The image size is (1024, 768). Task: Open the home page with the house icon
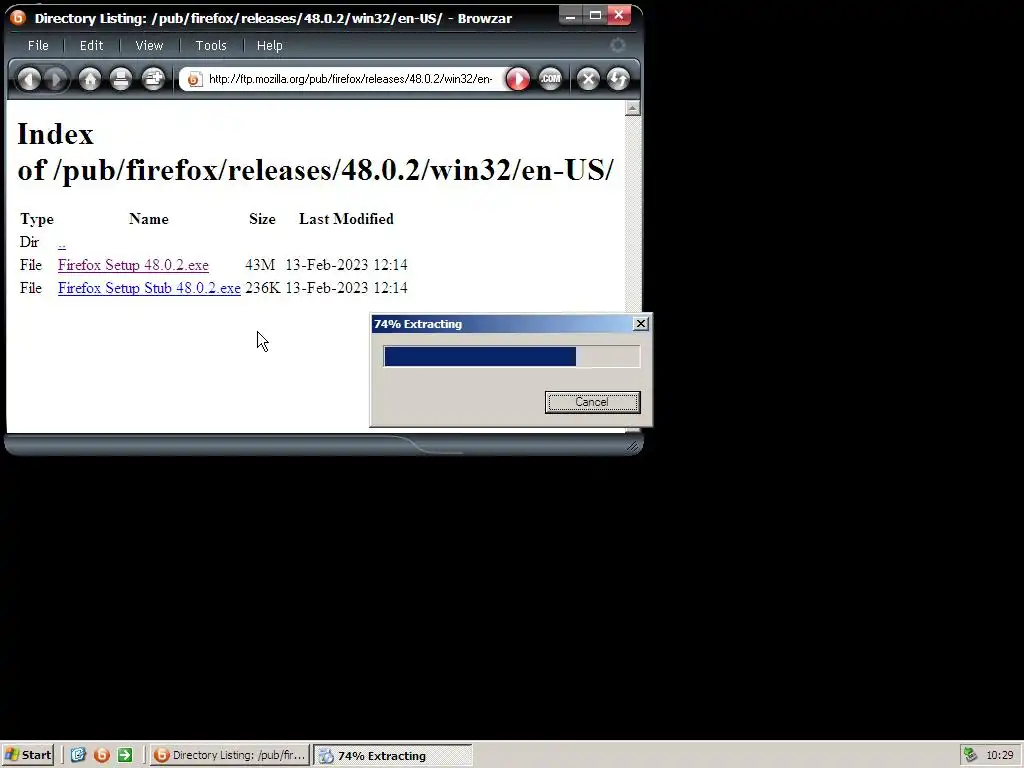pyautogui.click(x=90, y=80)
